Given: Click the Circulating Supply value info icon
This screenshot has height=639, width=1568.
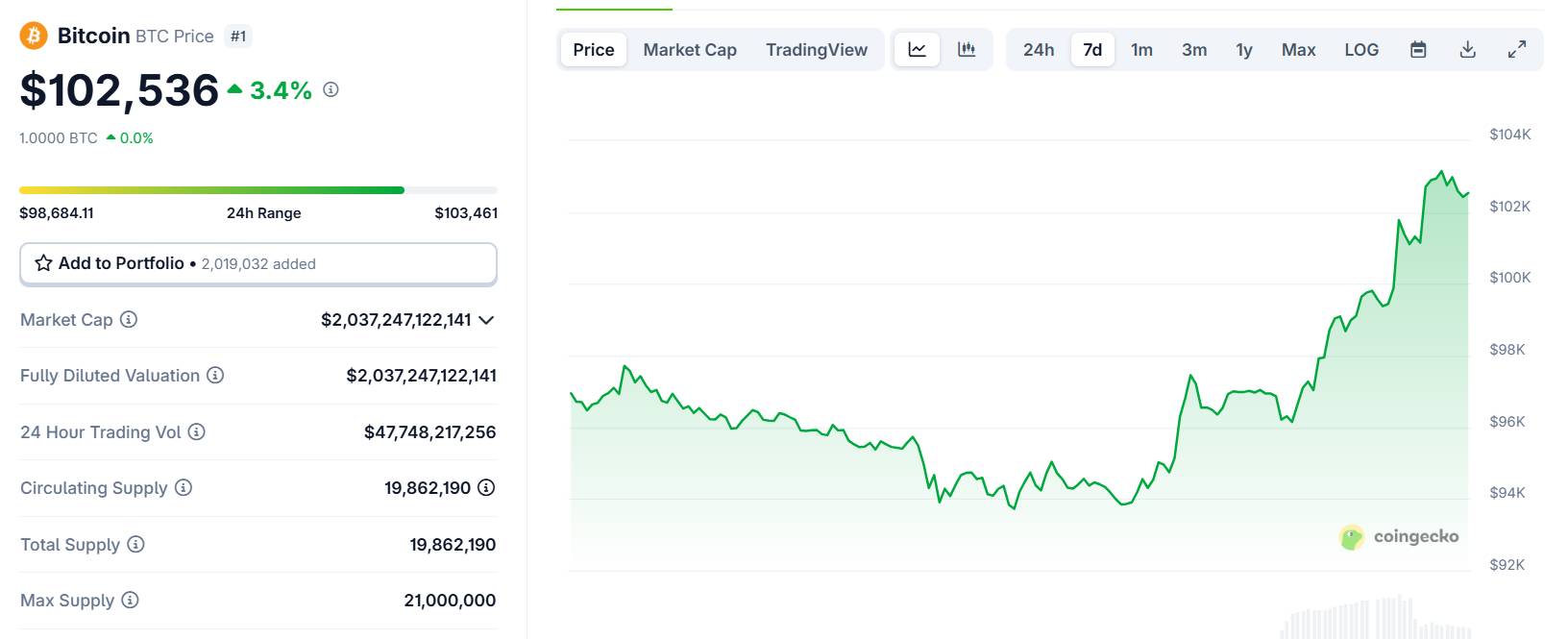Looking at the screenshot, I should (x=486, y=487).
